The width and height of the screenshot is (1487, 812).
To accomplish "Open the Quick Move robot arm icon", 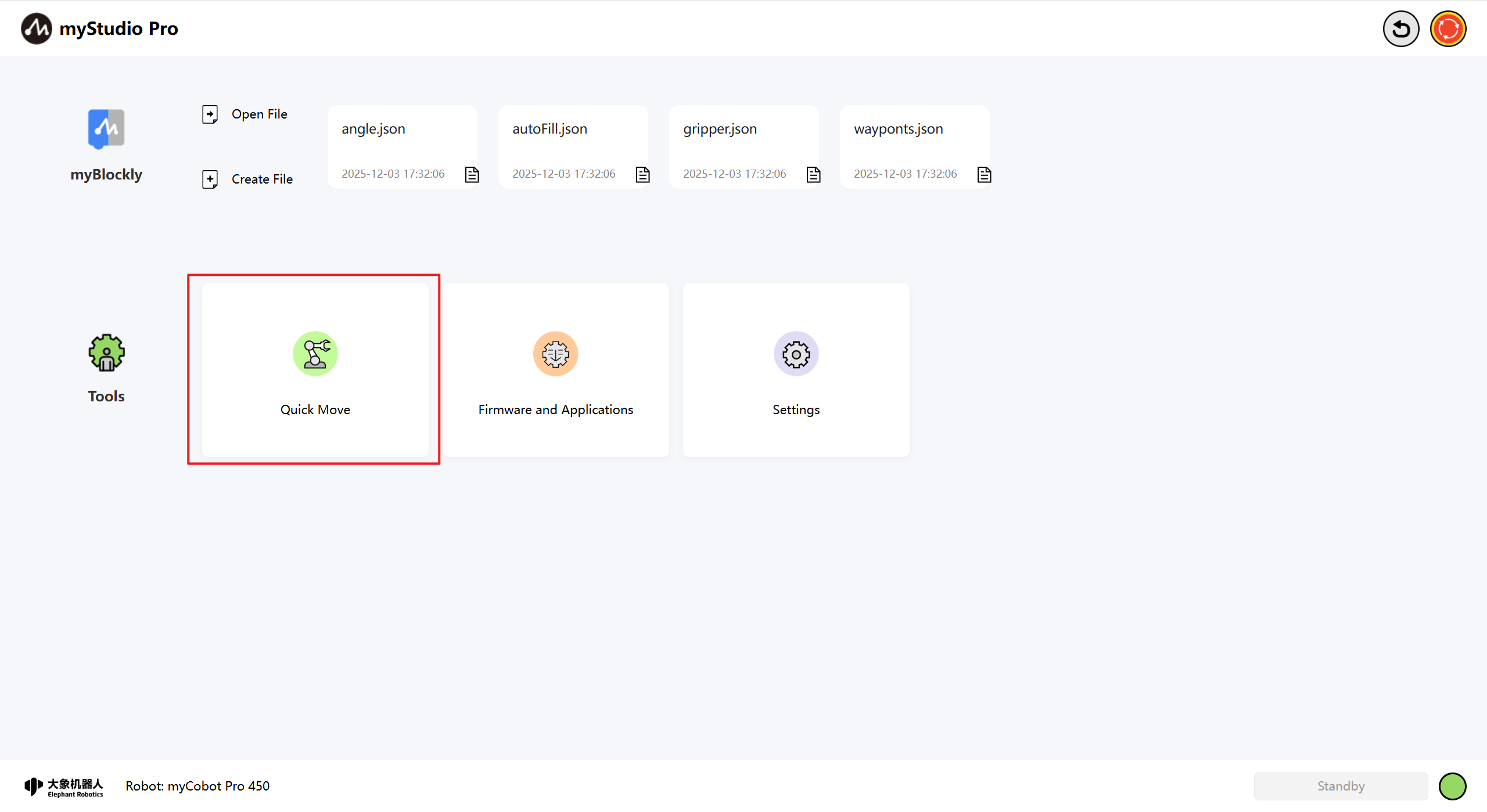I will click(x=315, y=354).
